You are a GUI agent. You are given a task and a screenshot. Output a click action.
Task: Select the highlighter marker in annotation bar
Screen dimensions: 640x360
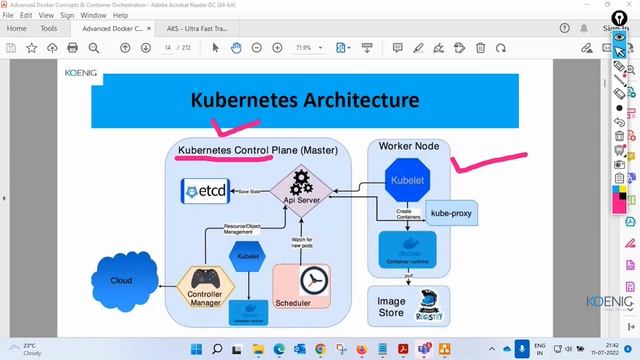(619, 66)
